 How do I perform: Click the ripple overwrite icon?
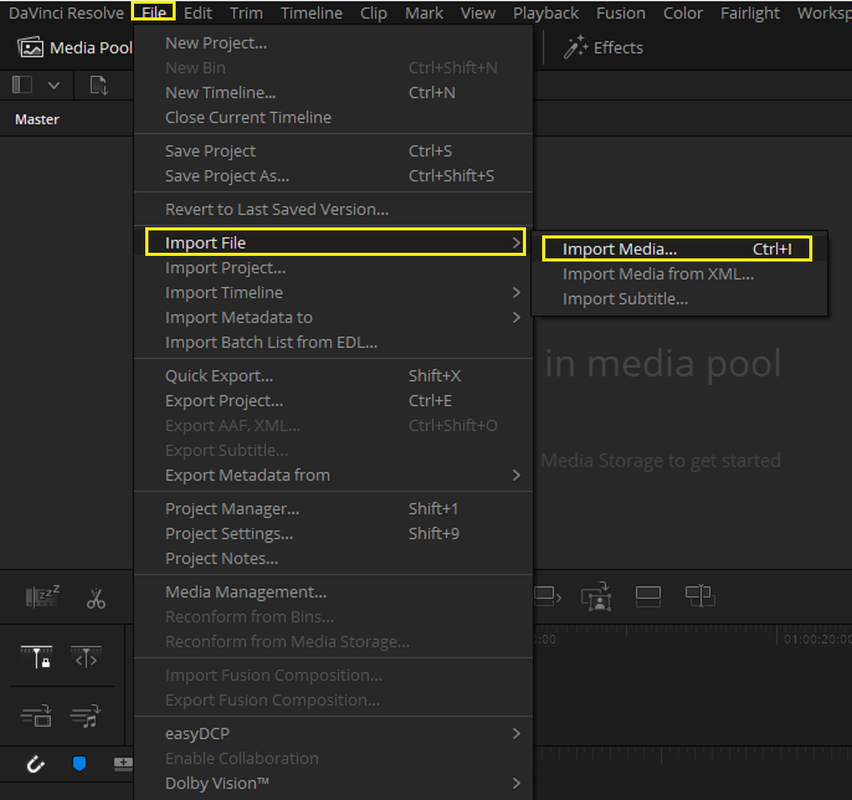click(x=700, y=596)
